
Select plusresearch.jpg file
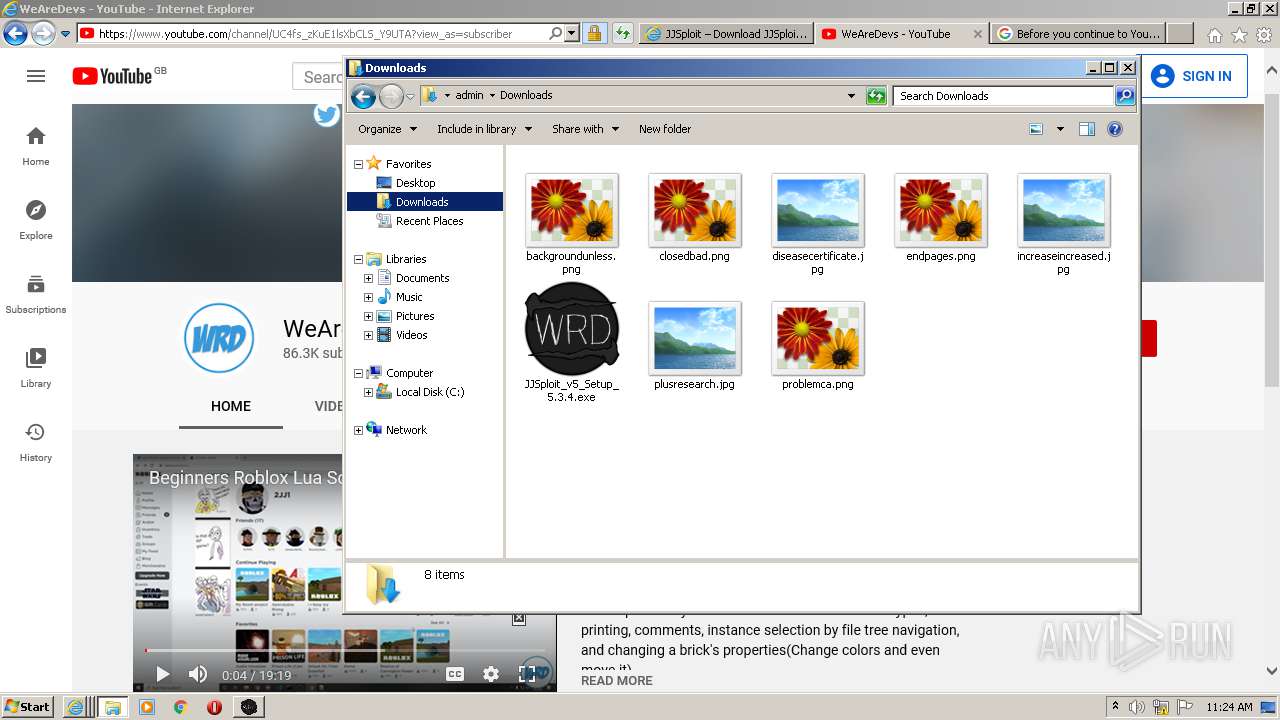tap(694, 346)
